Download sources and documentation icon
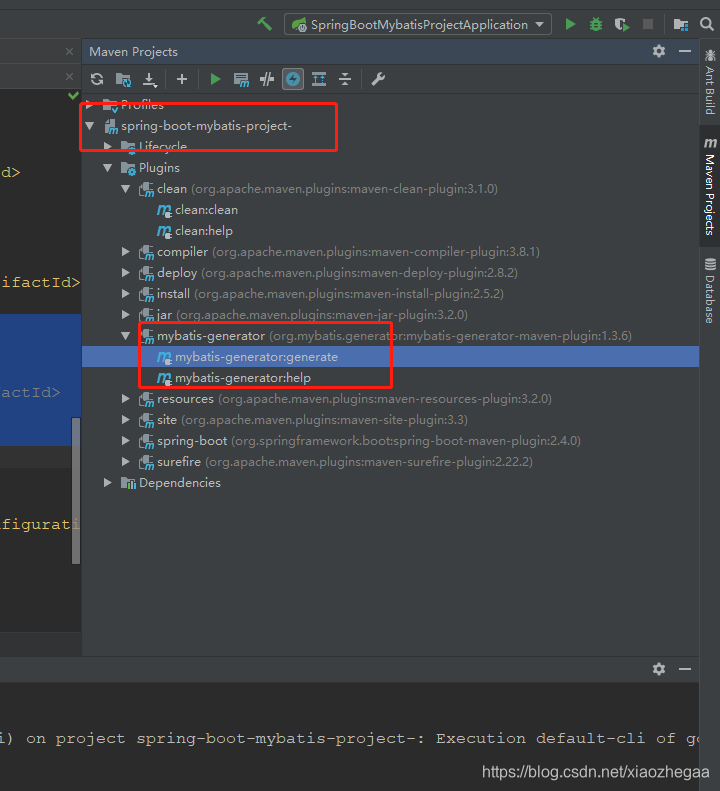The height and width of the screenshot is (791, 720). point(149,79)
